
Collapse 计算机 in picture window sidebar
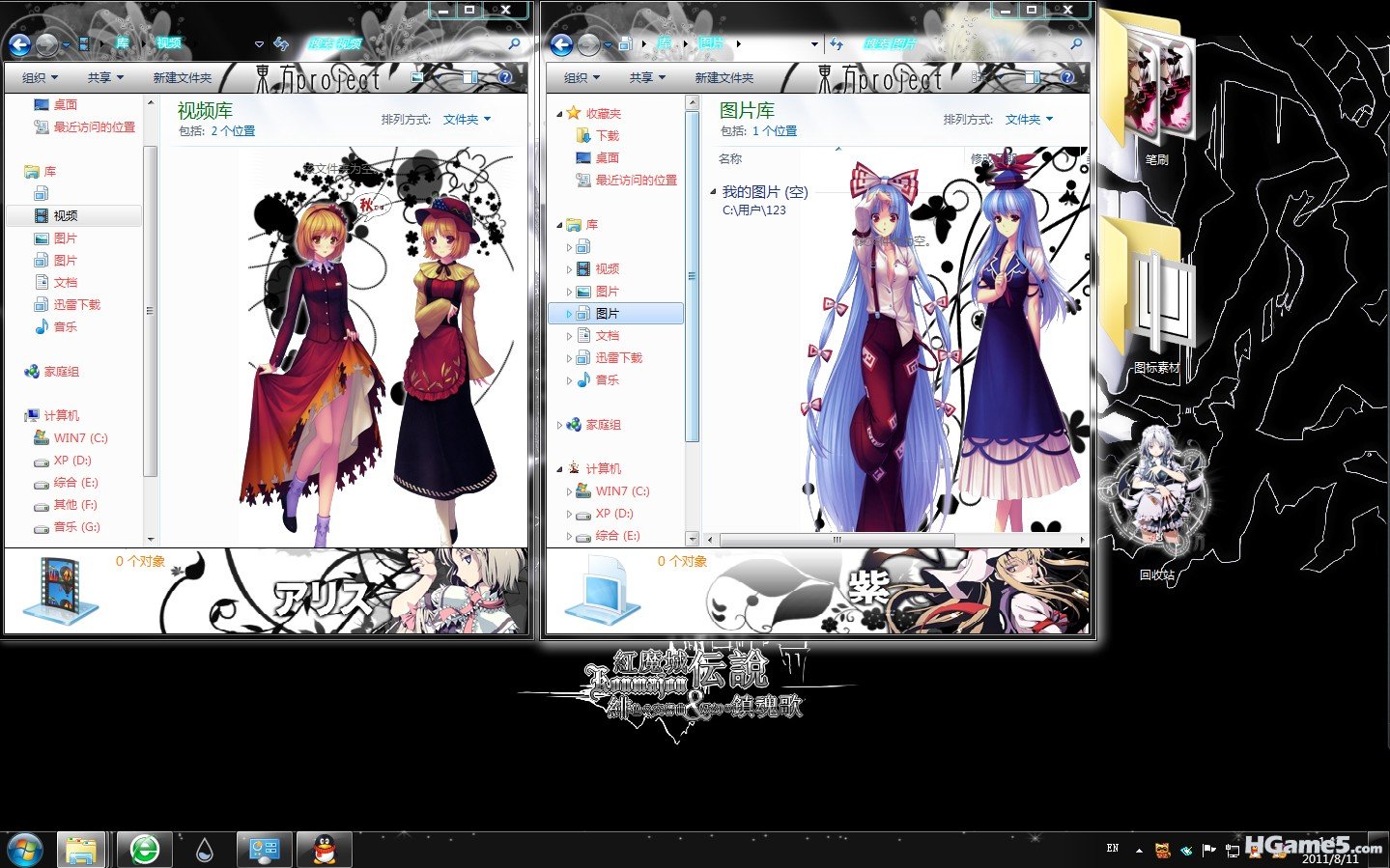tap(559, 468)
